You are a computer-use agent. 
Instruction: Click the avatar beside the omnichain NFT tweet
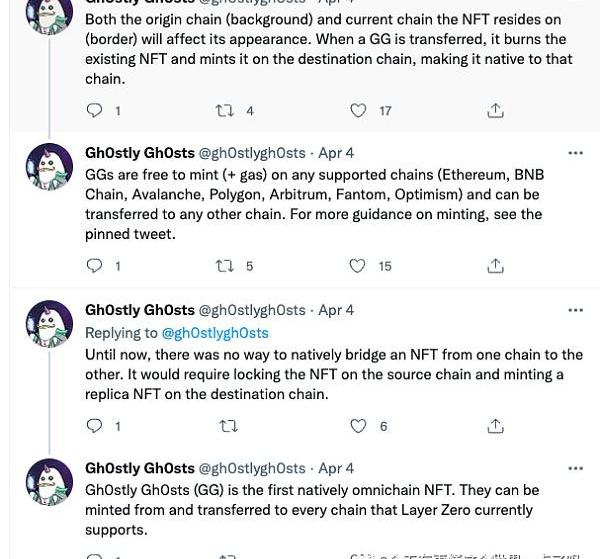(48, 482)
